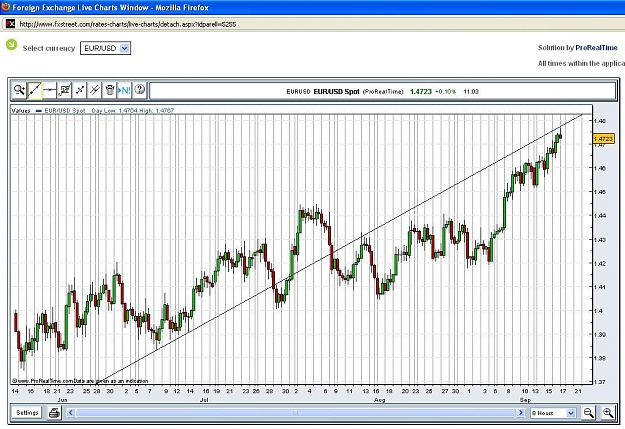Image resolution: width=625 pixels, height=429 pixels.
Task: Click the Jun month label on axis
Action: tap(62, 399)
